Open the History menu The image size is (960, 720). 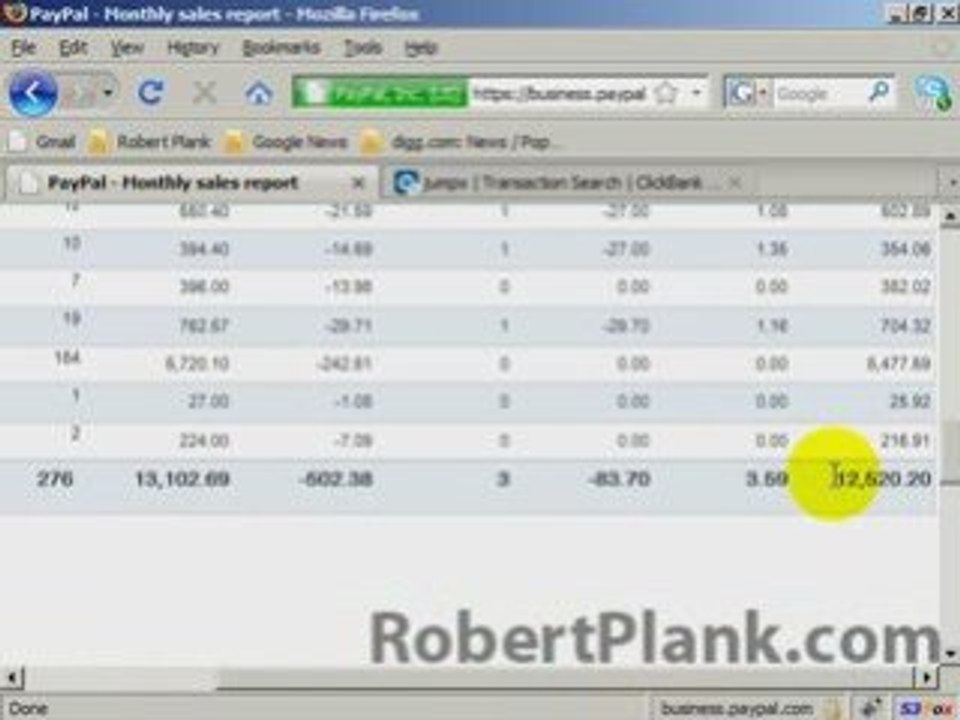coord(193,48)
